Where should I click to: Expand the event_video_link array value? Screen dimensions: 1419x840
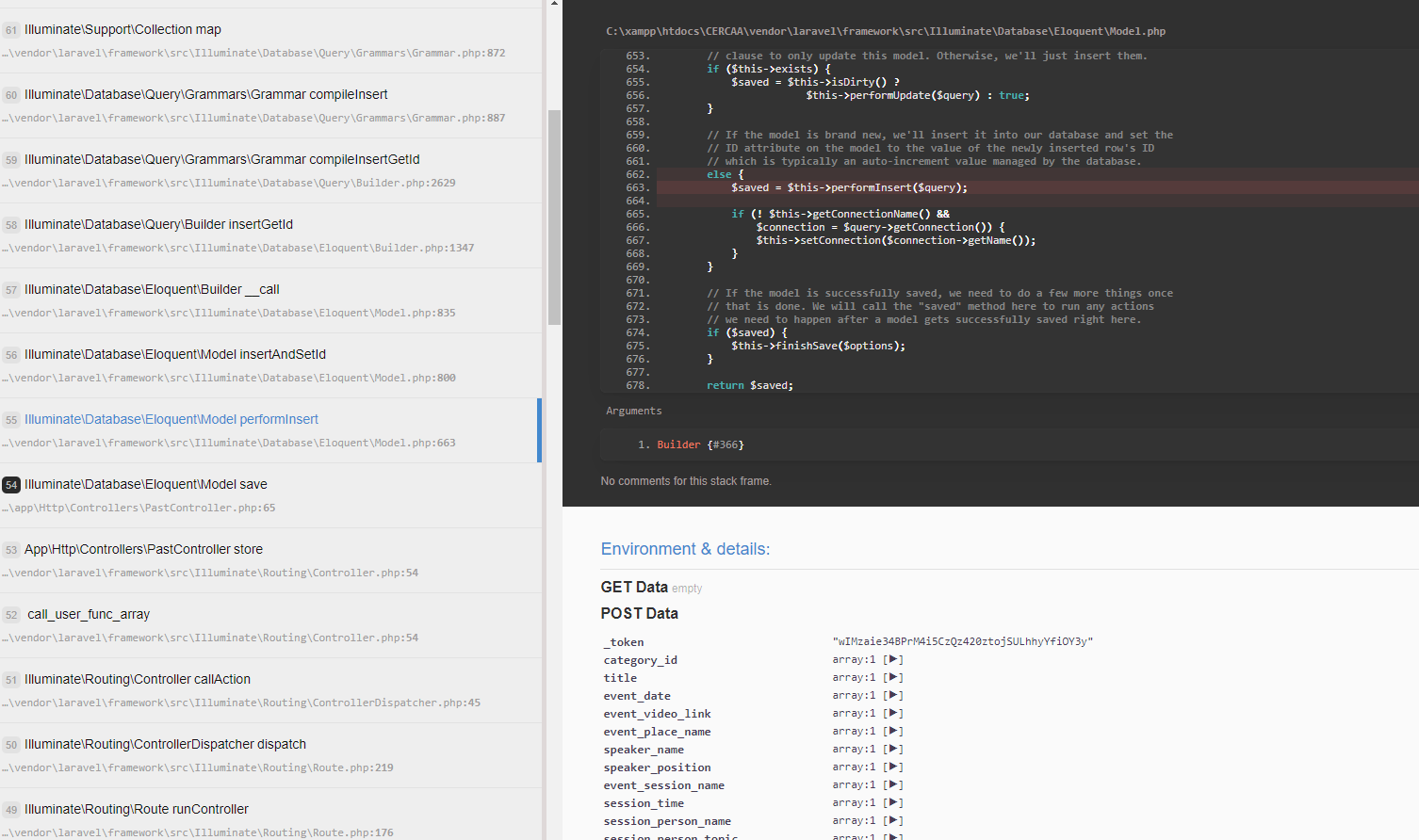(x=894, y=714)
